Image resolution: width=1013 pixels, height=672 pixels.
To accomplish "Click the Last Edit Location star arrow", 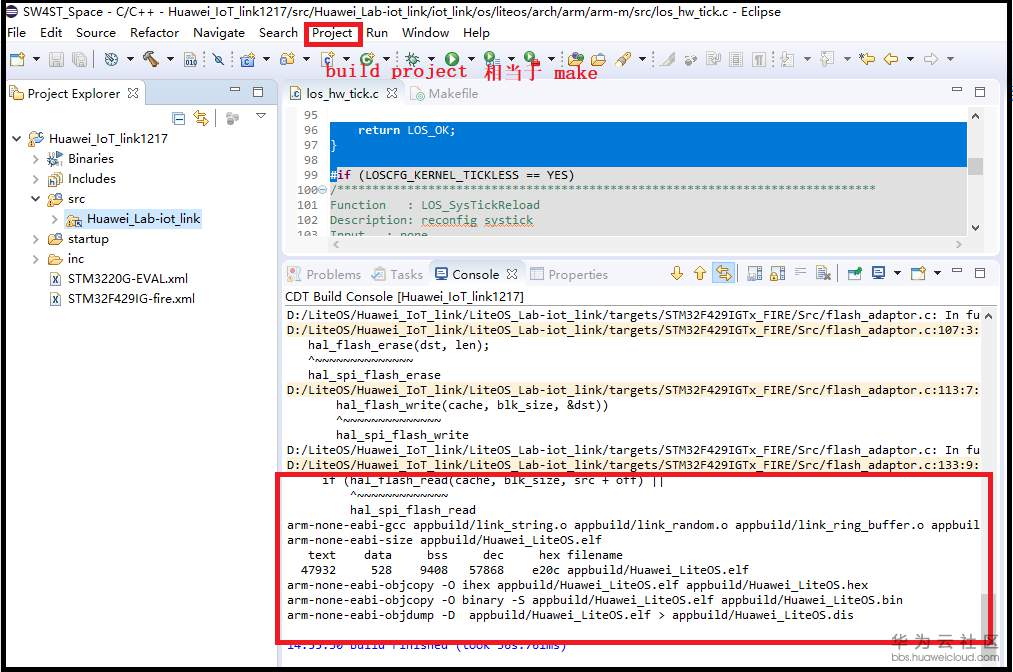I will click(866, 59).
